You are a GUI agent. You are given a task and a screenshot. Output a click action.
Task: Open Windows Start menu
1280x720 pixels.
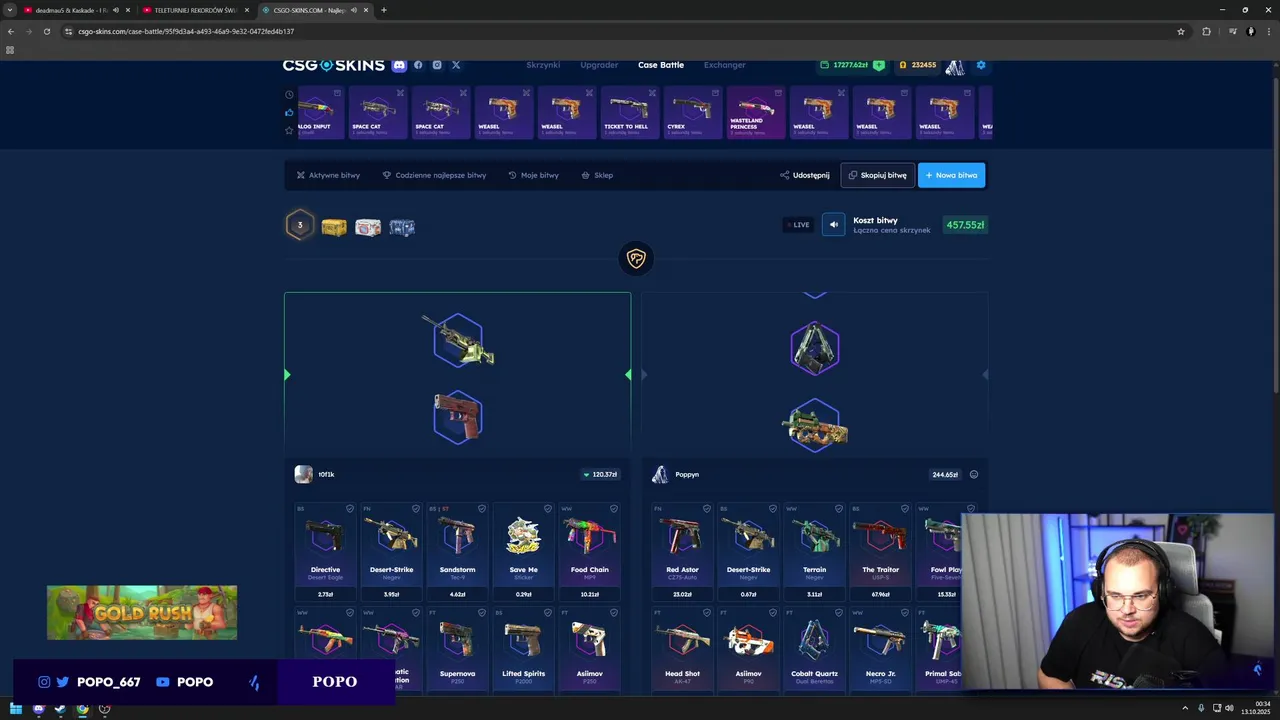coord(16,709)
